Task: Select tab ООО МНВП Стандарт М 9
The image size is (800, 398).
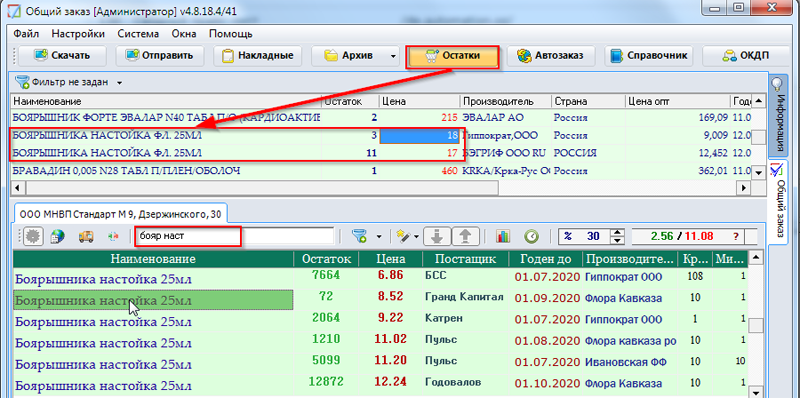Action: tap(120, 214)
